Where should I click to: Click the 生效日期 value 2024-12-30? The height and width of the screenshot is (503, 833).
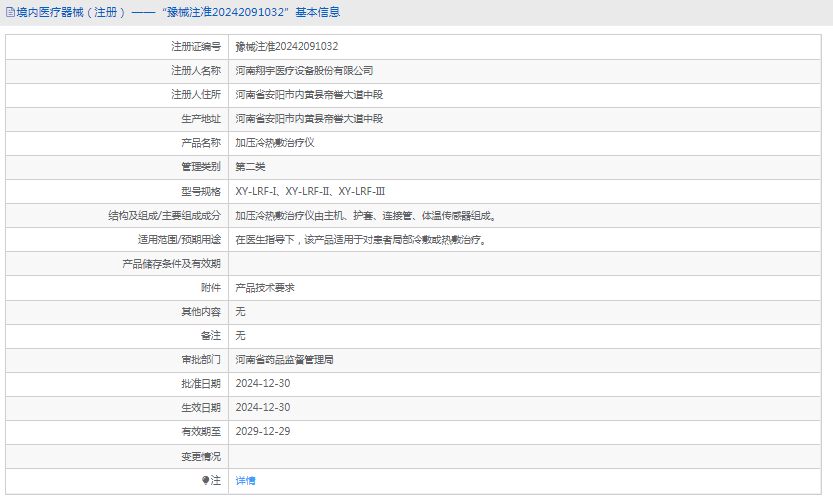coord(263,407)
